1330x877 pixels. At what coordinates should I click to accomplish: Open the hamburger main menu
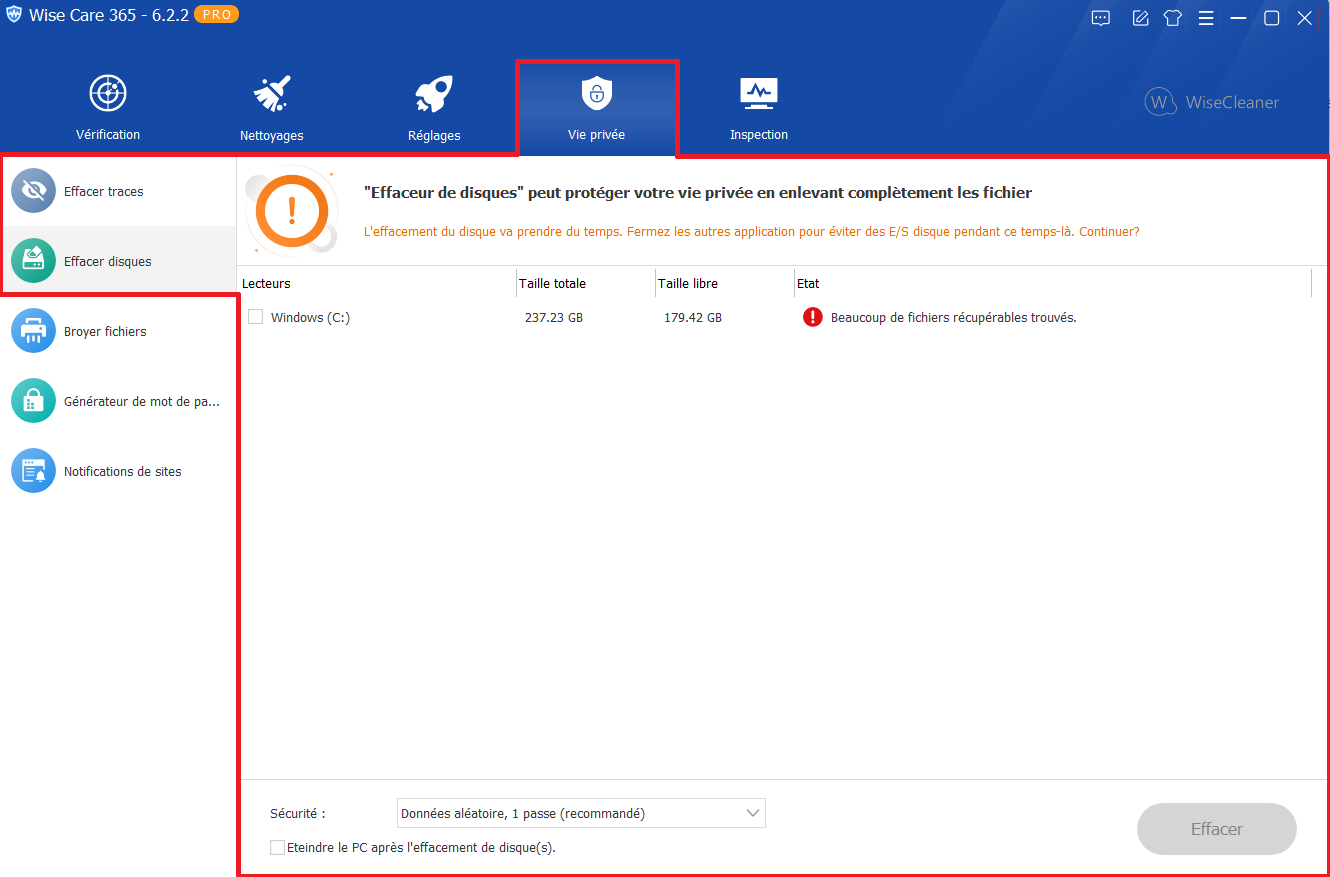1206,18
